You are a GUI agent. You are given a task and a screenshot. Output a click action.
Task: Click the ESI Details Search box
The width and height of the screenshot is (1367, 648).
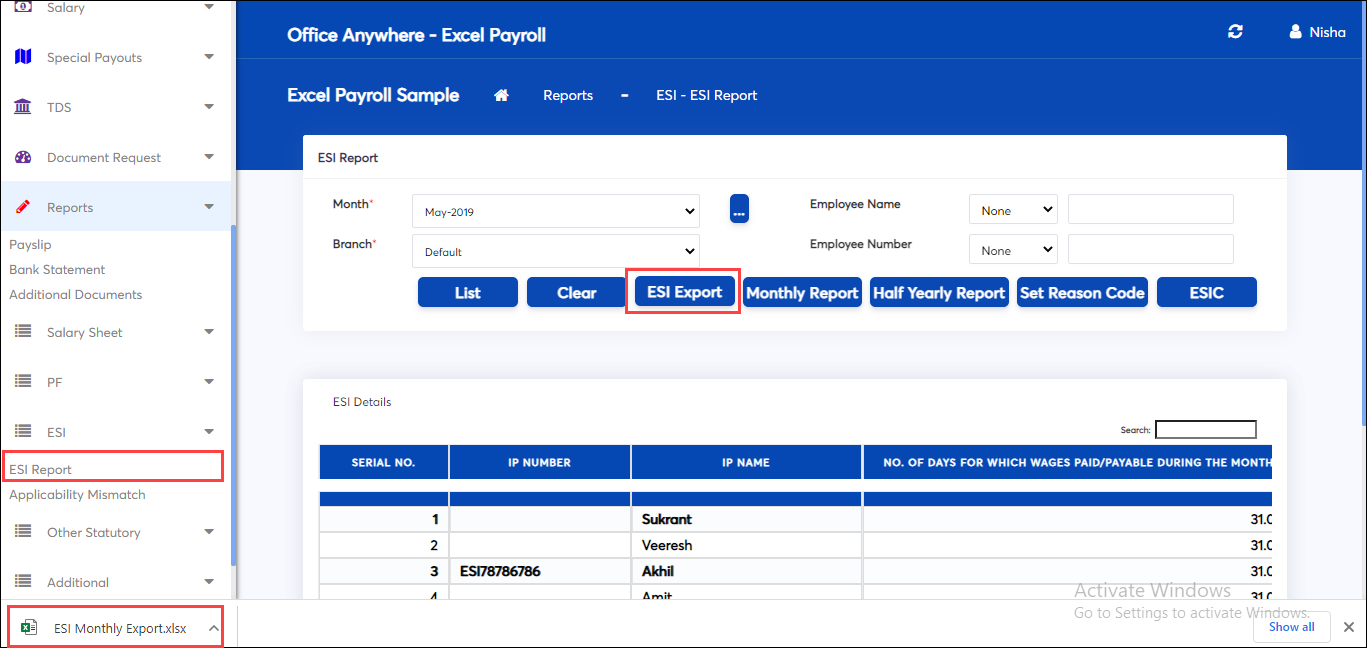tap(1206, 429)
